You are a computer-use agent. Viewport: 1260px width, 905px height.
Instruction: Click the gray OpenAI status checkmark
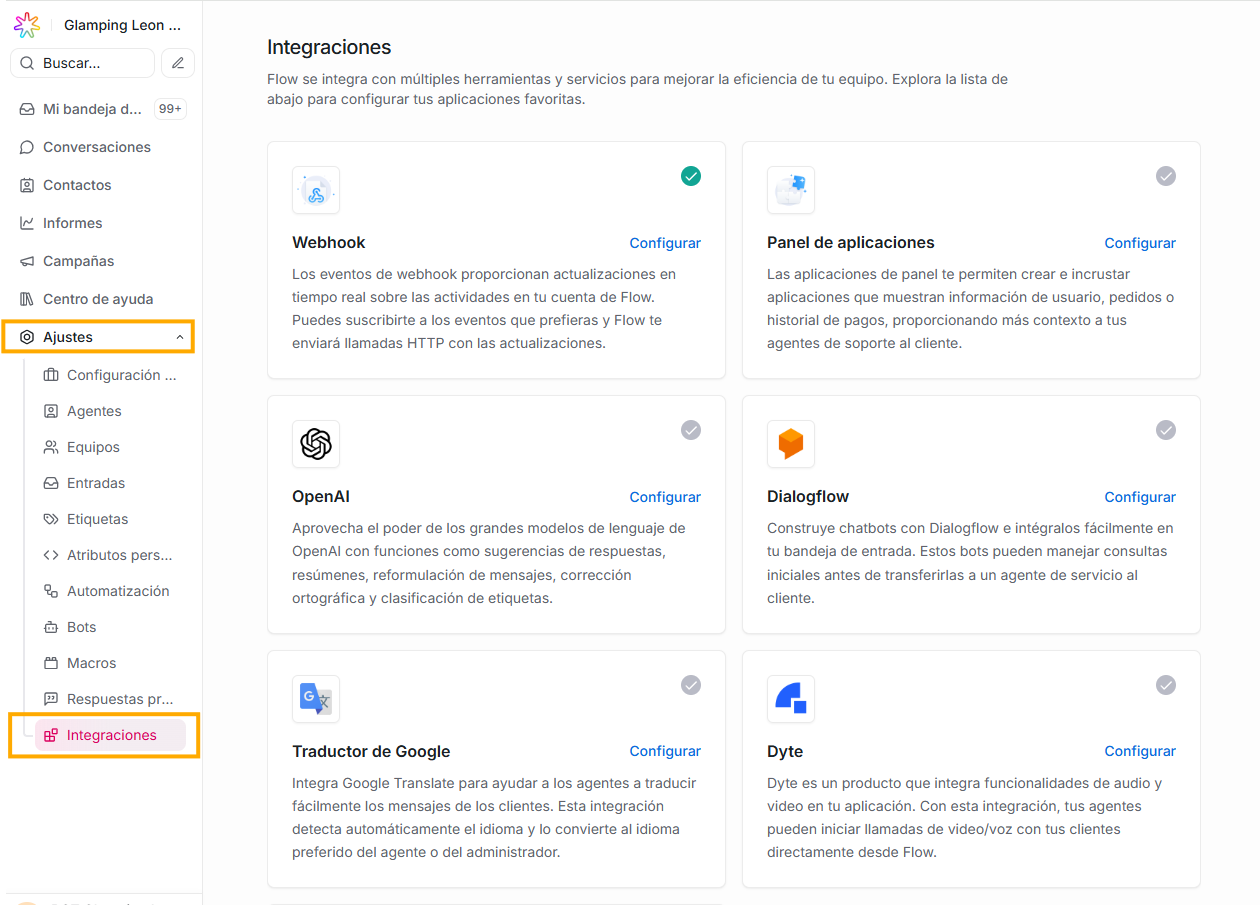pyautogui.click(x=691, y=430)
